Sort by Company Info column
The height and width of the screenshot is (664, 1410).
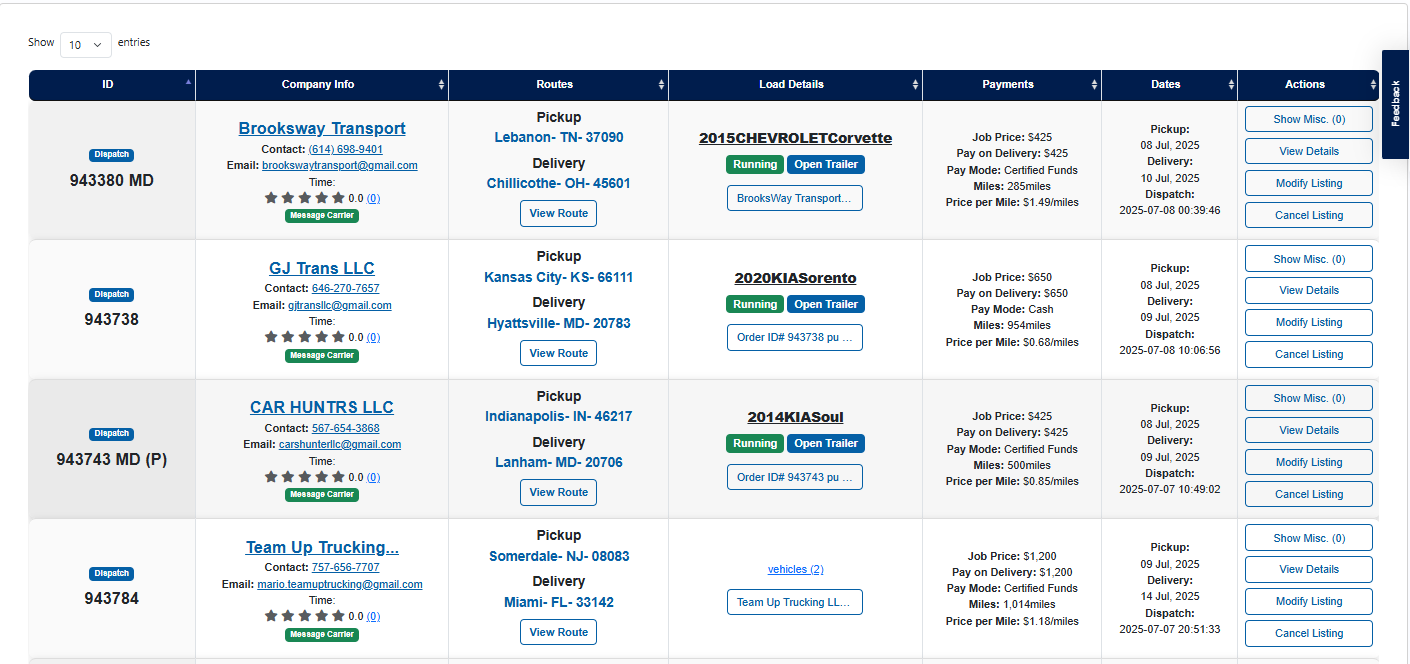(322, 85)
